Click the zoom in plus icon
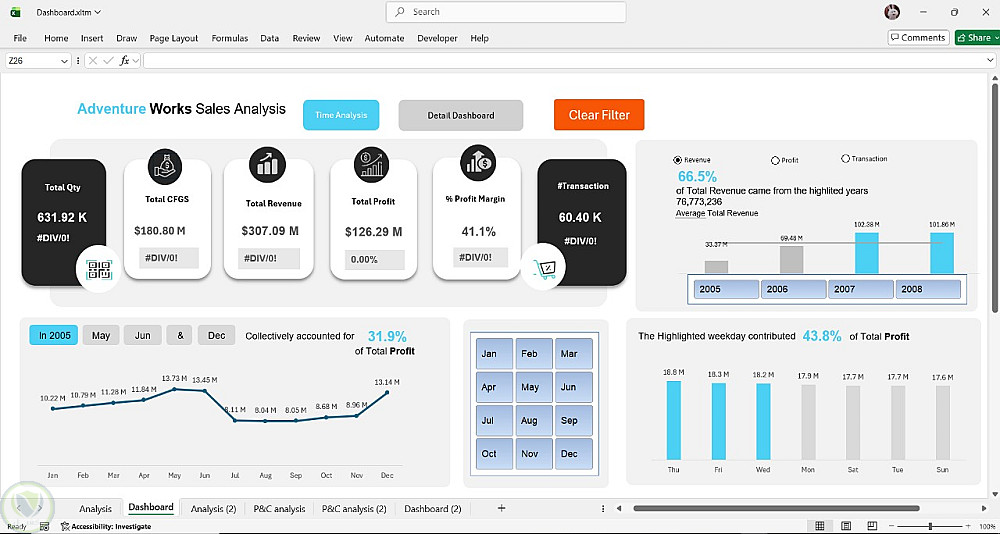This screenshot has width=1000, height=534. [x=968, y=526]
